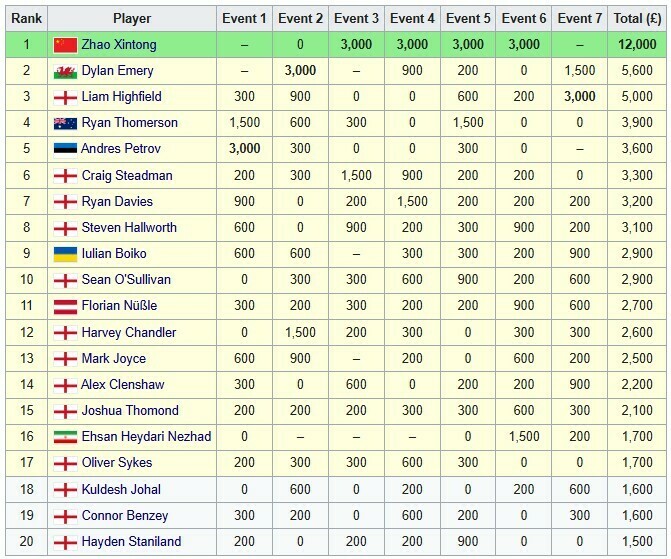671x559 pixels.
Task: Click the England flag beside Liam Highfield
Action: [x=65, y=97]
